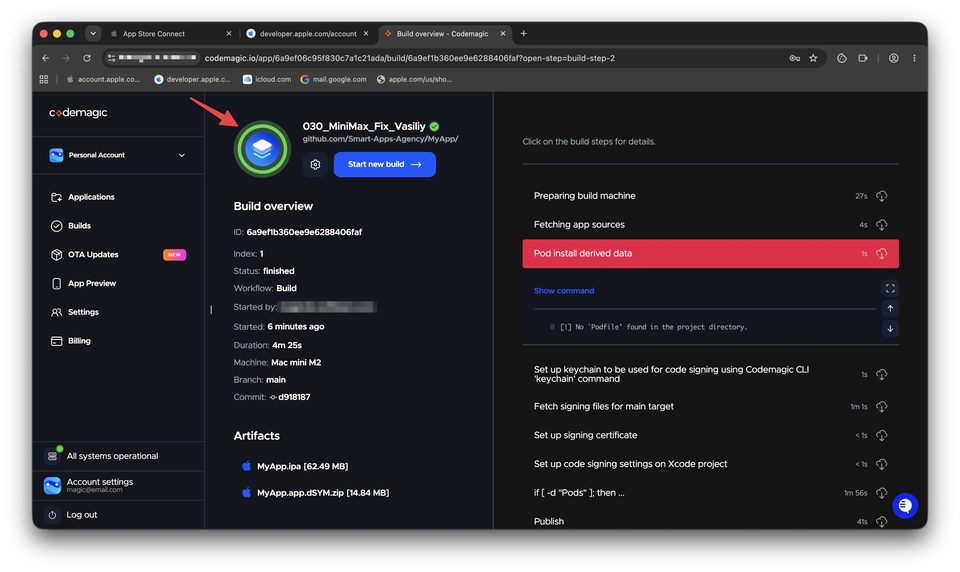The width and height of the screenshot is (960, 572).
Task: Expand the if [ -d "Pods" ] step
Action: (x=710, y=493)
